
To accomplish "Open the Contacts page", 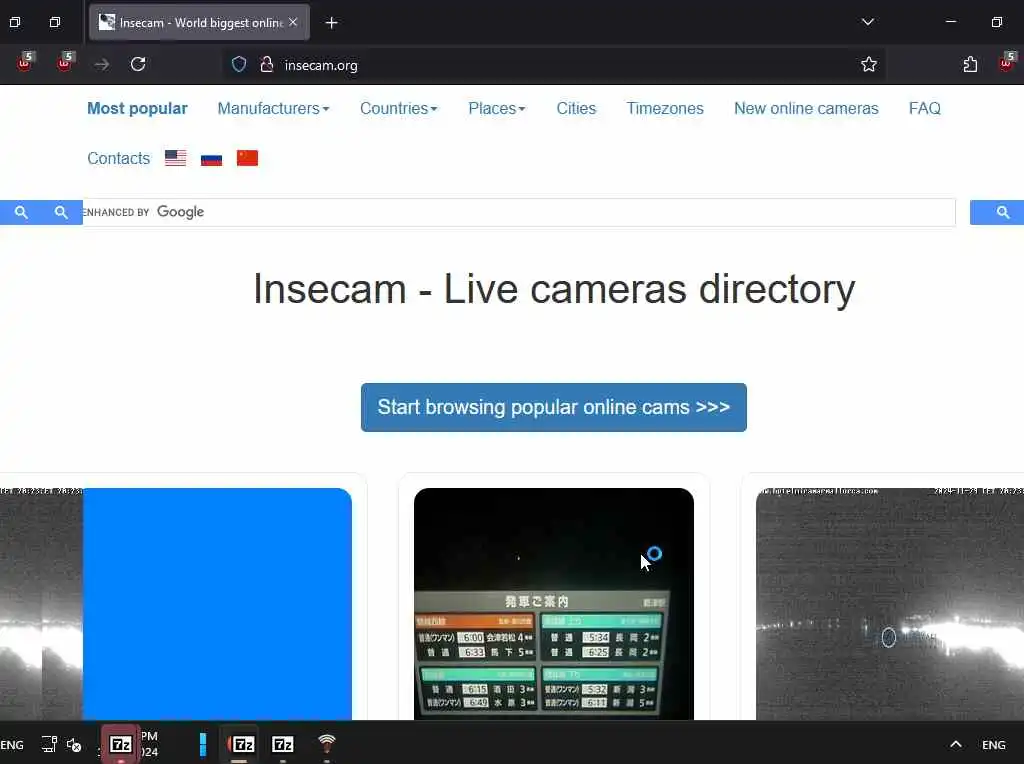I will click(x=118, y=159).
